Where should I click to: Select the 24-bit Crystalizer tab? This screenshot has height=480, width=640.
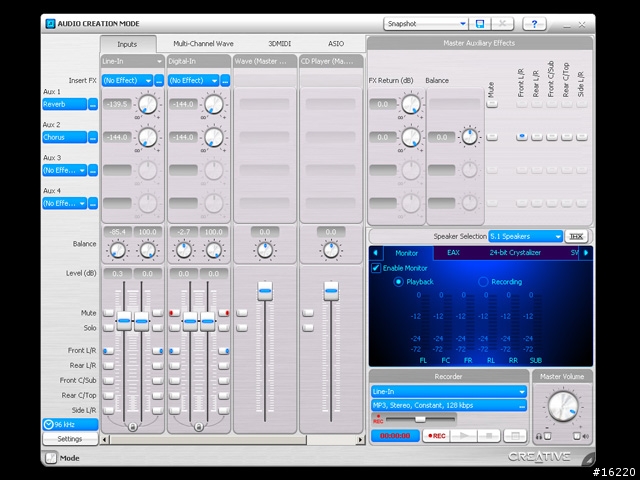coord(515,253)
